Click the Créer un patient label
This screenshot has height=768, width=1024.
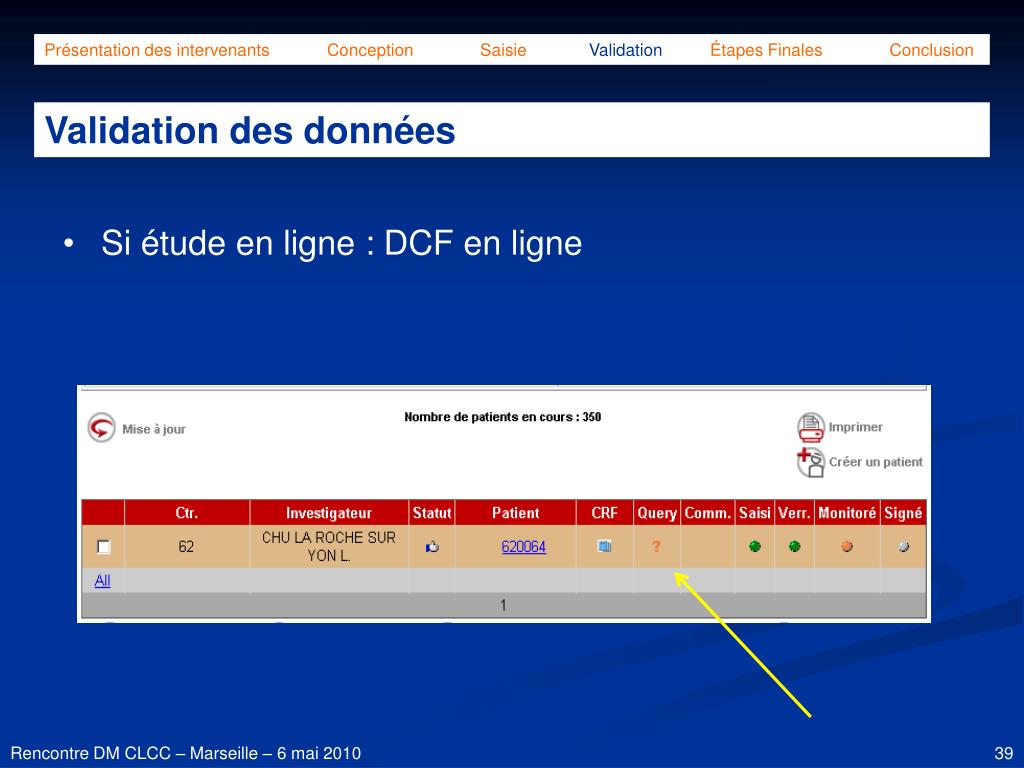click(x=876, y=462)
